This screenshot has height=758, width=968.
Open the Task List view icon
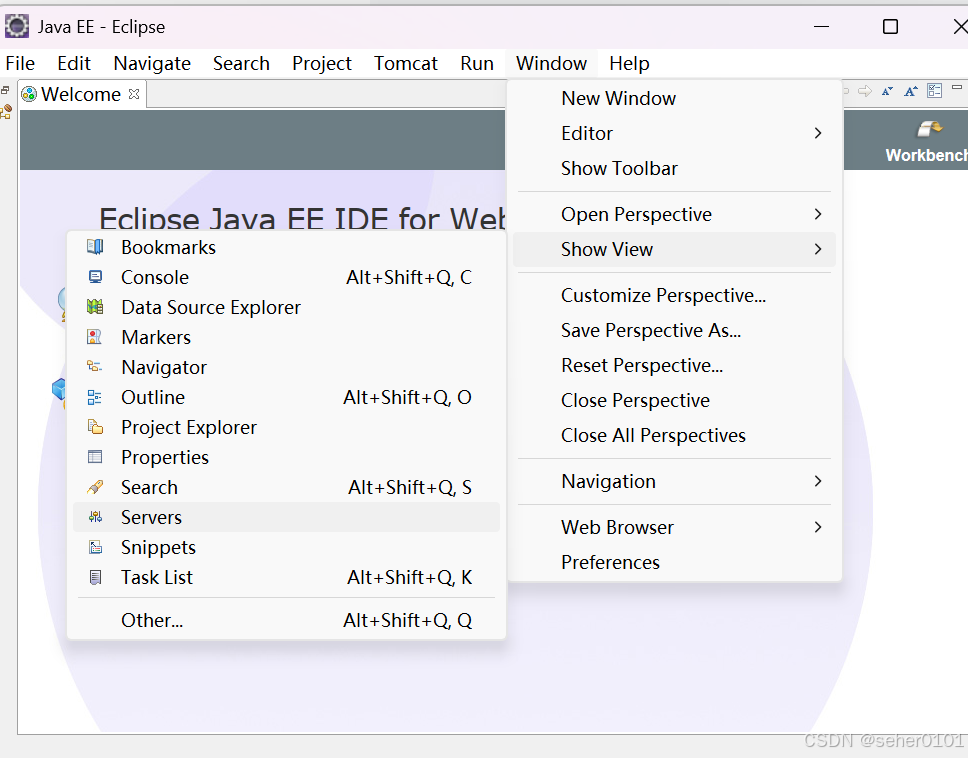coord(95,577)
